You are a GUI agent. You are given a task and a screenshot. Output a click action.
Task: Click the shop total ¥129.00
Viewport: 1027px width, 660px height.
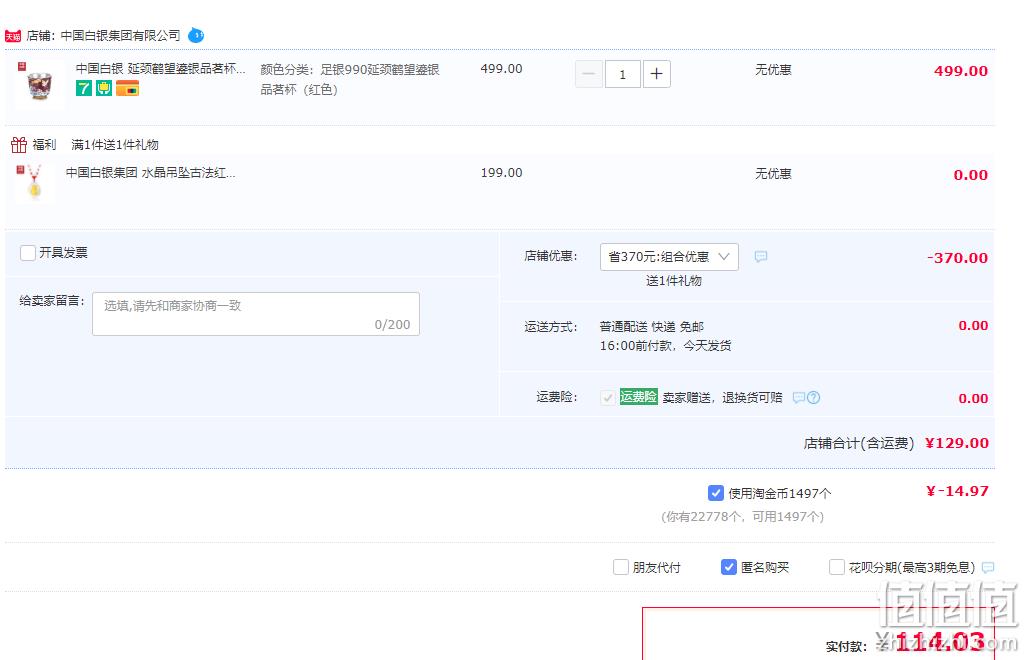956,443
